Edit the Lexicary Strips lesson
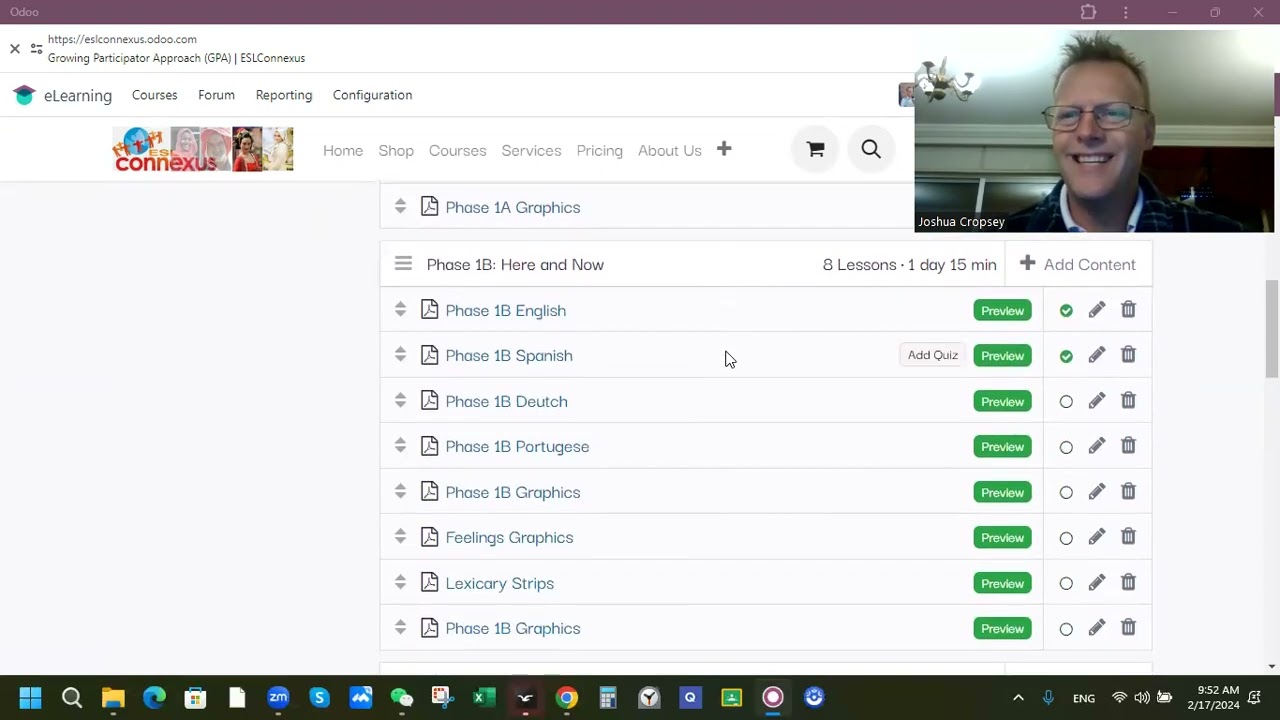1280x720 pixels. click(x=1097, y=583)
